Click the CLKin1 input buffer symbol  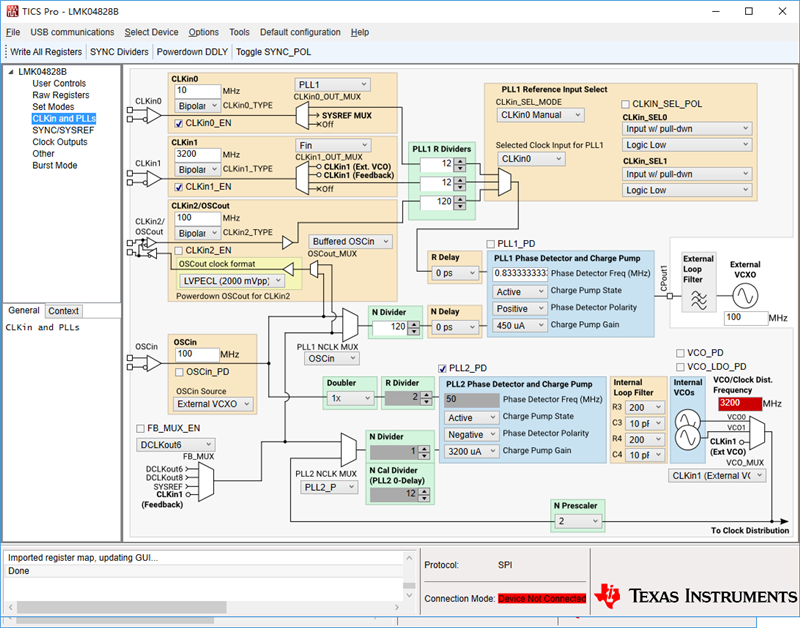point(153,179)
